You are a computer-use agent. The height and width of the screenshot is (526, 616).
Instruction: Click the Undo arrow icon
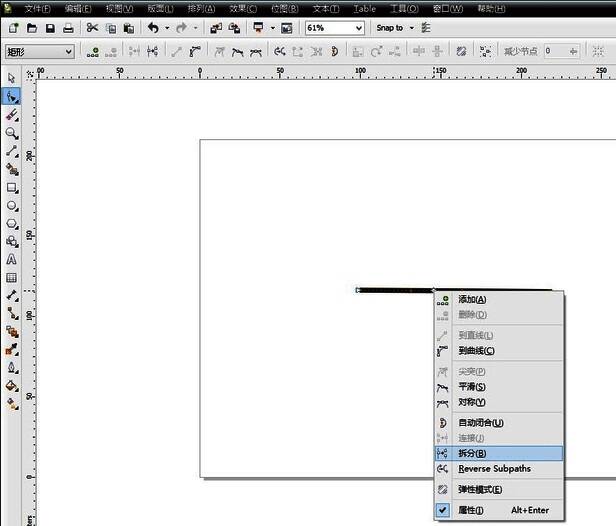(153, 28)
